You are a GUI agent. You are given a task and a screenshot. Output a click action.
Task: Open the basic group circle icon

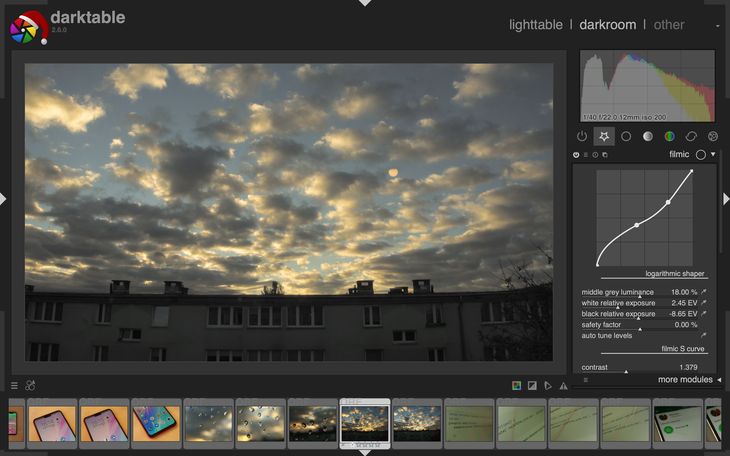(626, 136)
